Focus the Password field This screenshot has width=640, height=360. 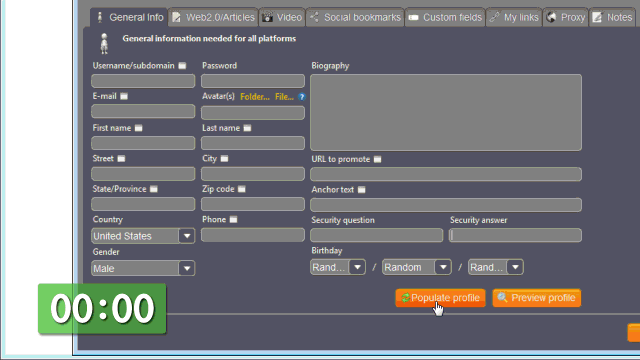[253, 81]
